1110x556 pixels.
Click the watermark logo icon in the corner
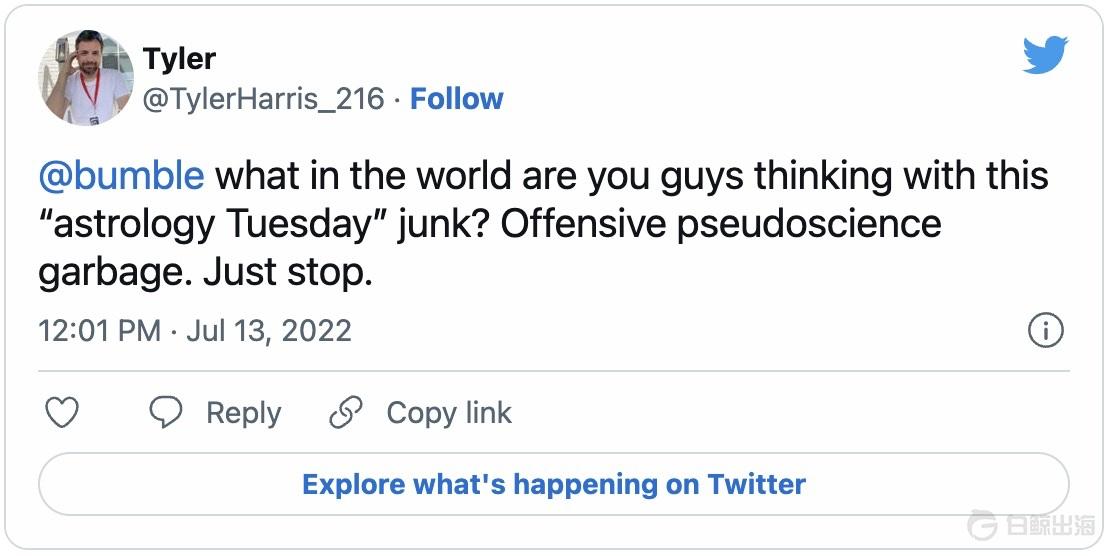pos(982,526)
